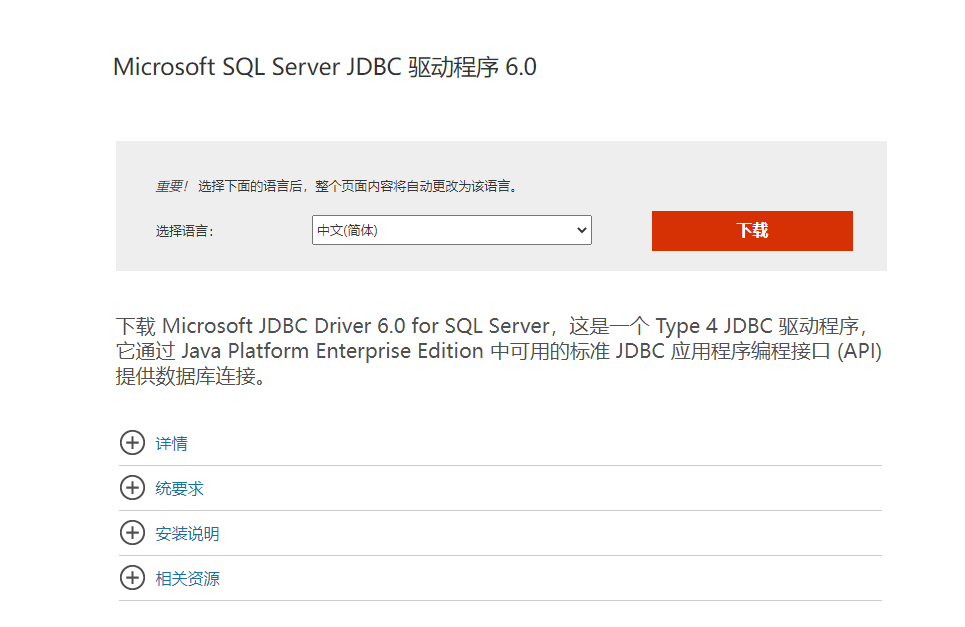
Task: Open the 相关资源 link
Action: pos(187,578)
